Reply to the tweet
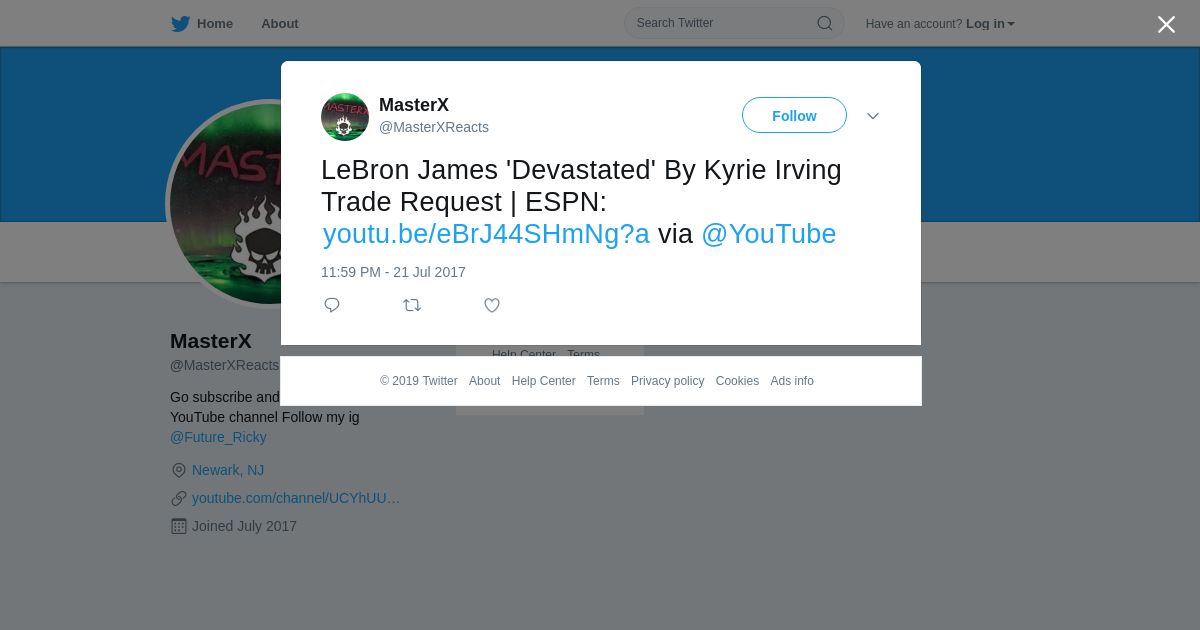The height and width of the screenshot is (630, 1200). pyautogui.click(x=332, y=305)
